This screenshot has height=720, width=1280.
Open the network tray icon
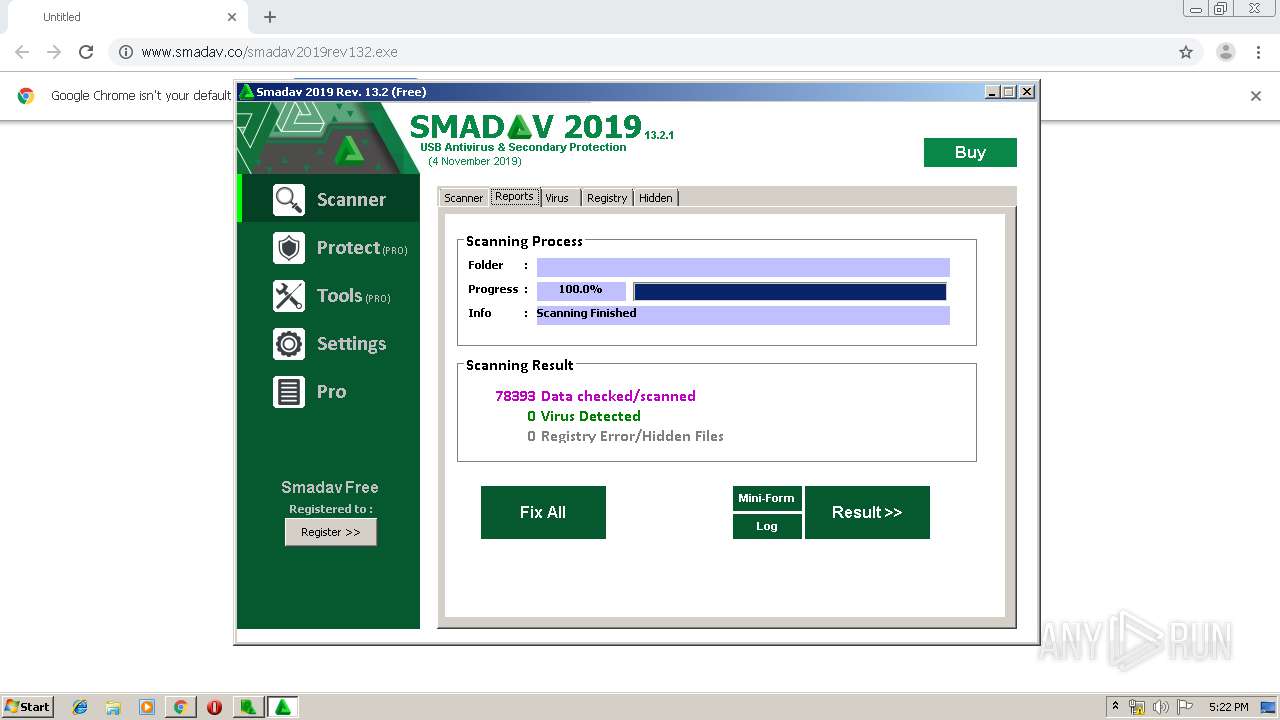[x=1137, y=707]
